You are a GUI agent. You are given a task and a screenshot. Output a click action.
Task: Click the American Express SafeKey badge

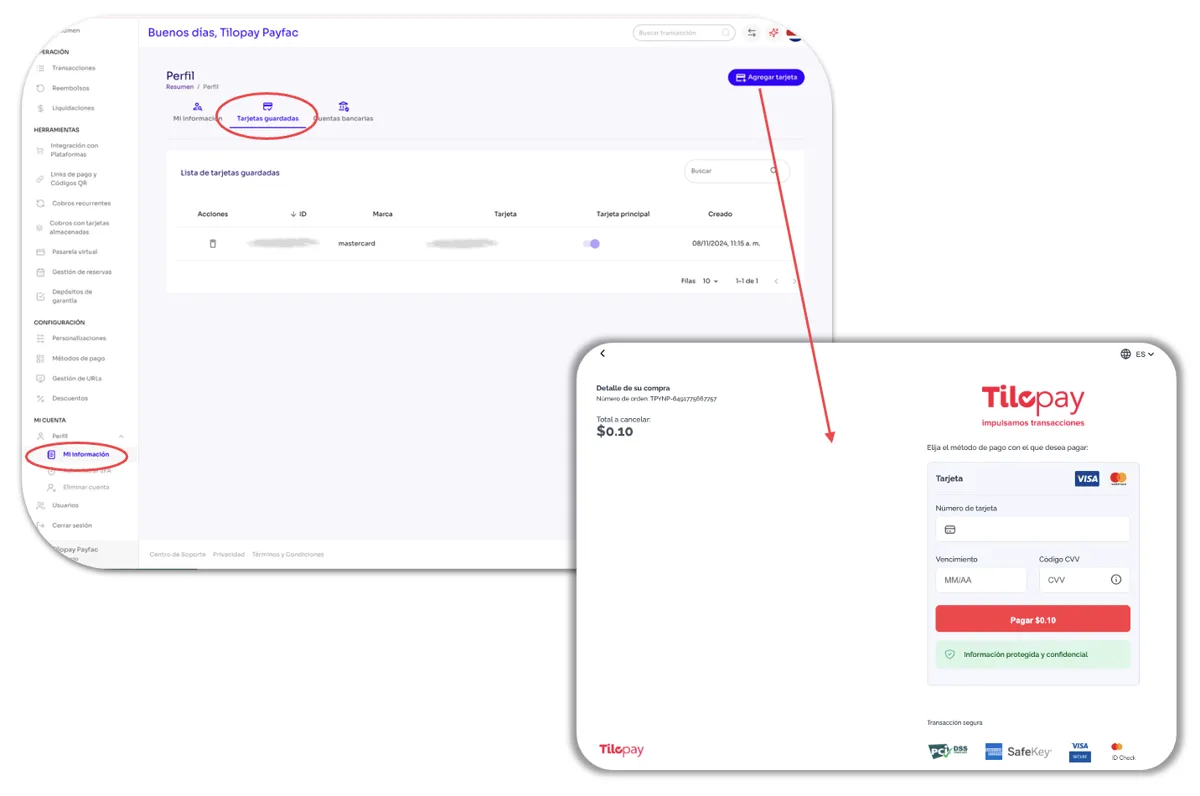click(1018, 751)
